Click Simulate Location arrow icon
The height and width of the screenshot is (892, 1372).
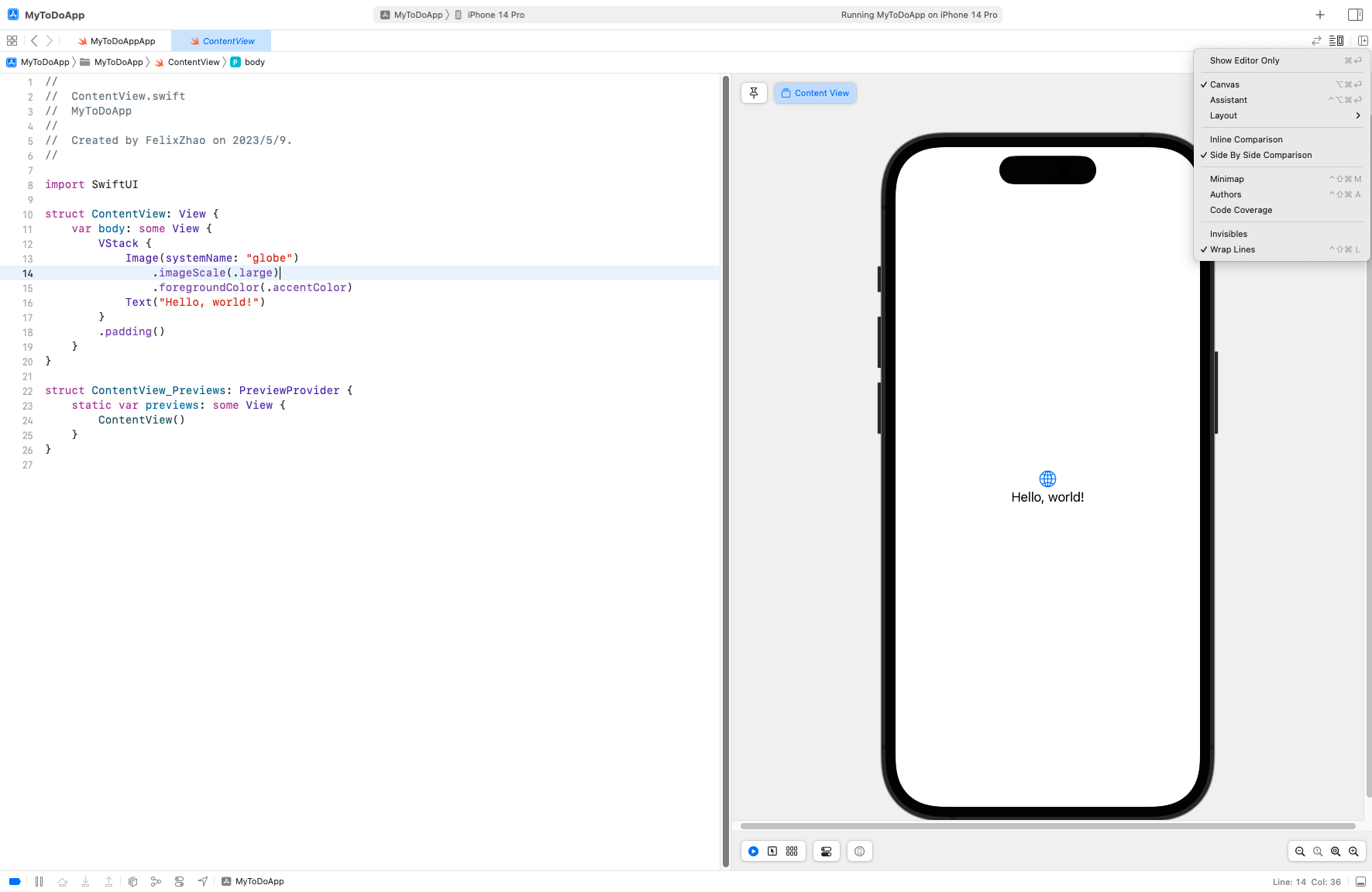click(202, 881)
